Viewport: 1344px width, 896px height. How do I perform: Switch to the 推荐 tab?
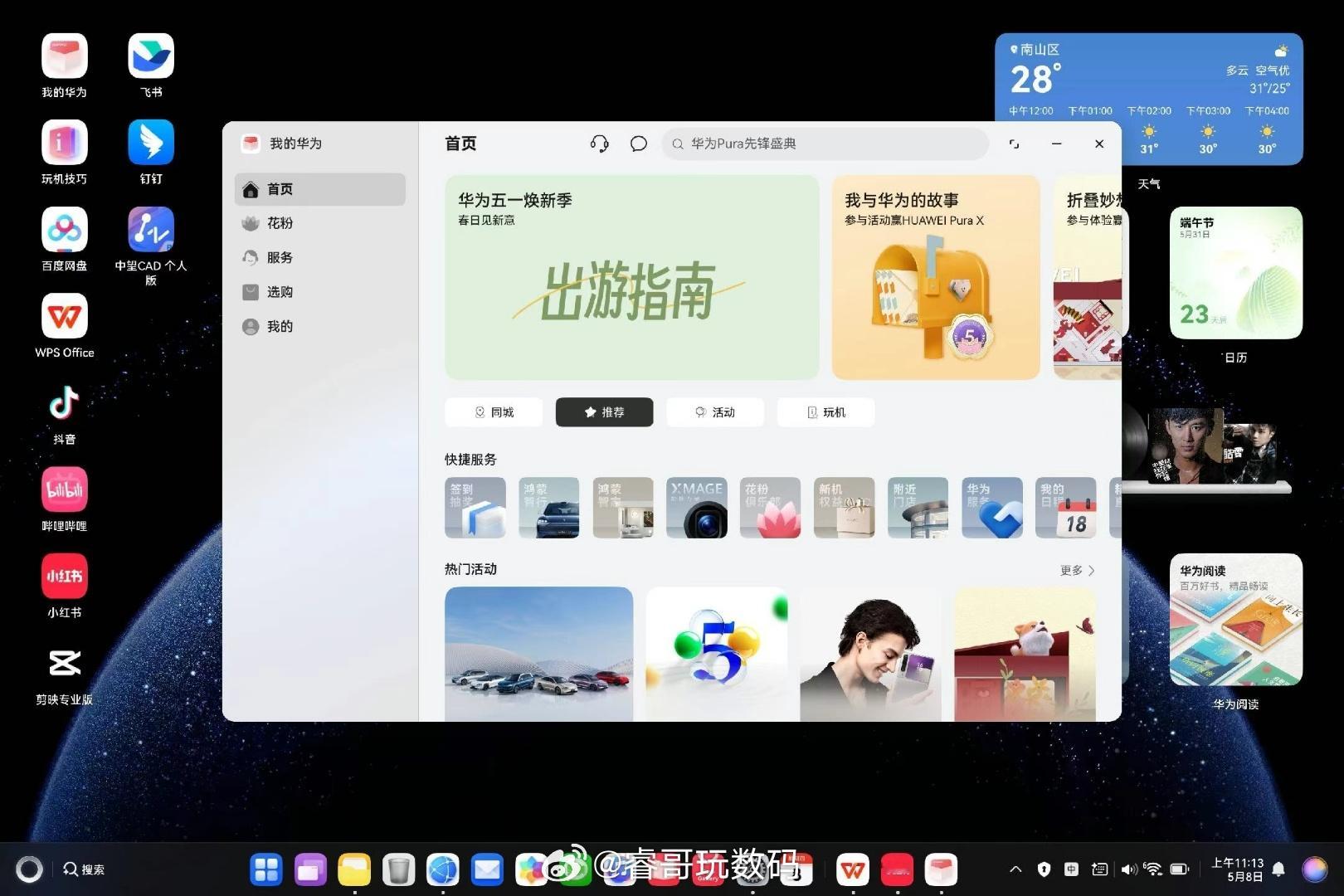(x=604, y=412)
